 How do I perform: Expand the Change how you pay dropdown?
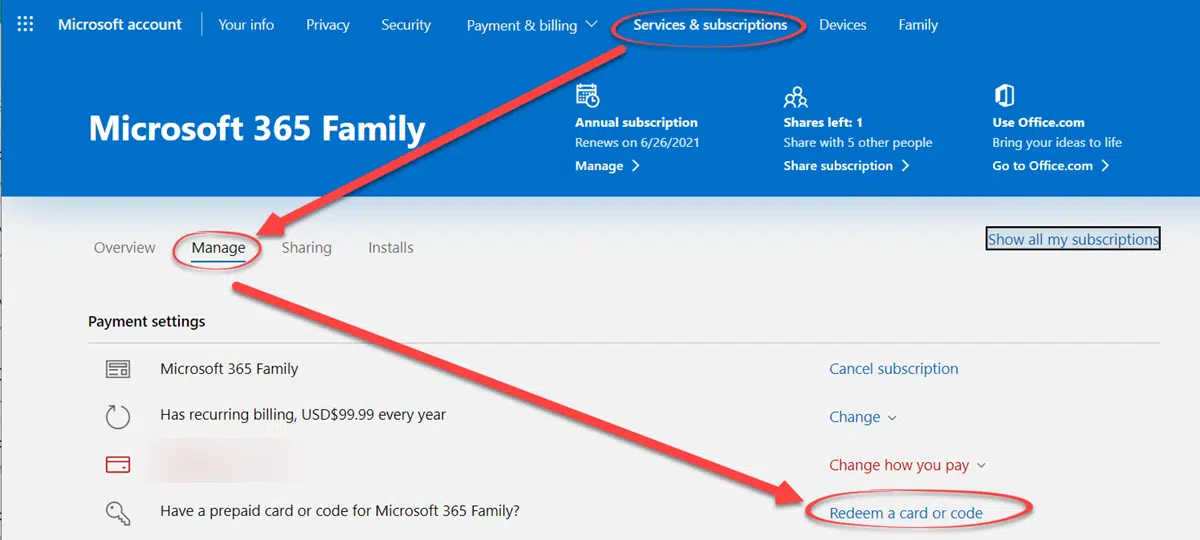click(x=908, y=465)
